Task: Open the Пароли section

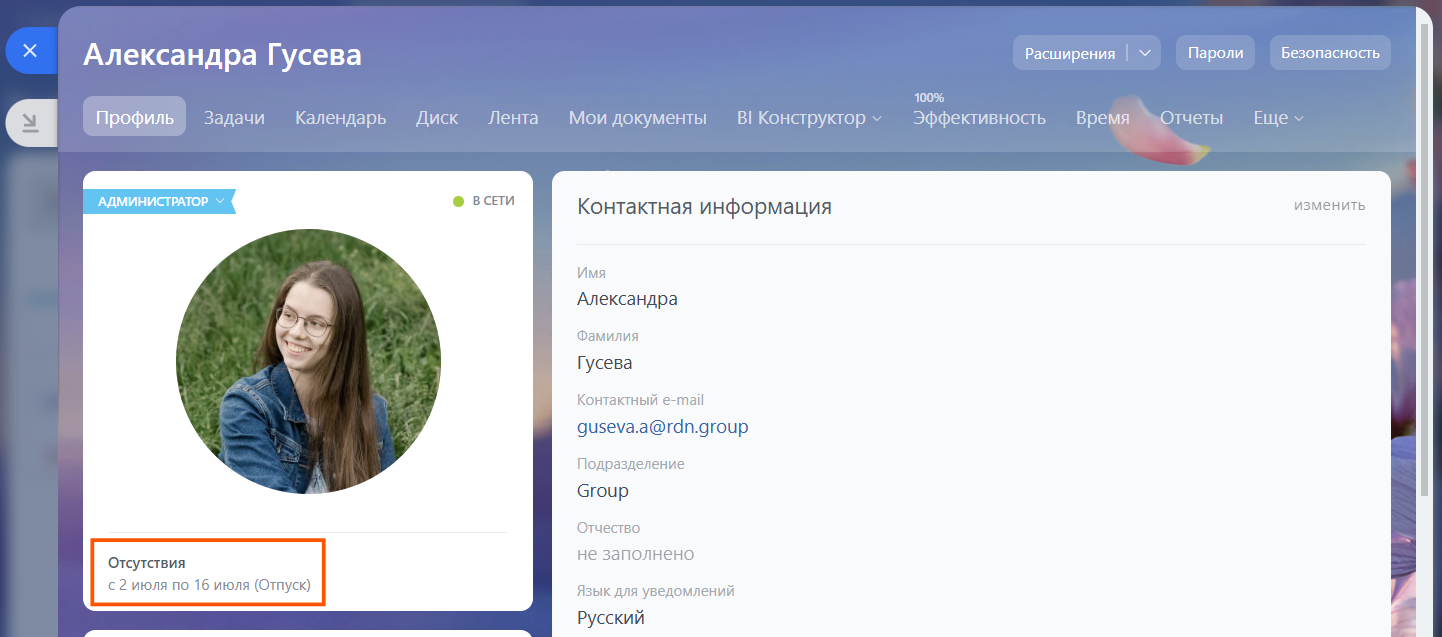Action: pyautogui.click(x=1215, y=53)
